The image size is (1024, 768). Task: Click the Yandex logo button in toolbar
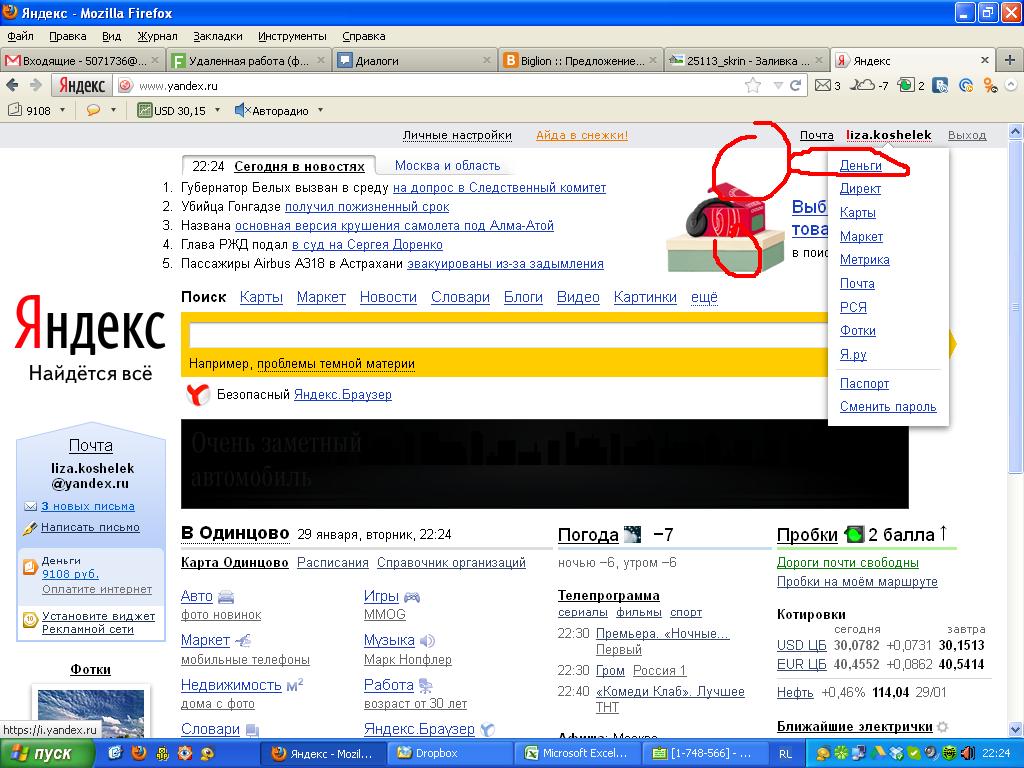click(82, 86)
